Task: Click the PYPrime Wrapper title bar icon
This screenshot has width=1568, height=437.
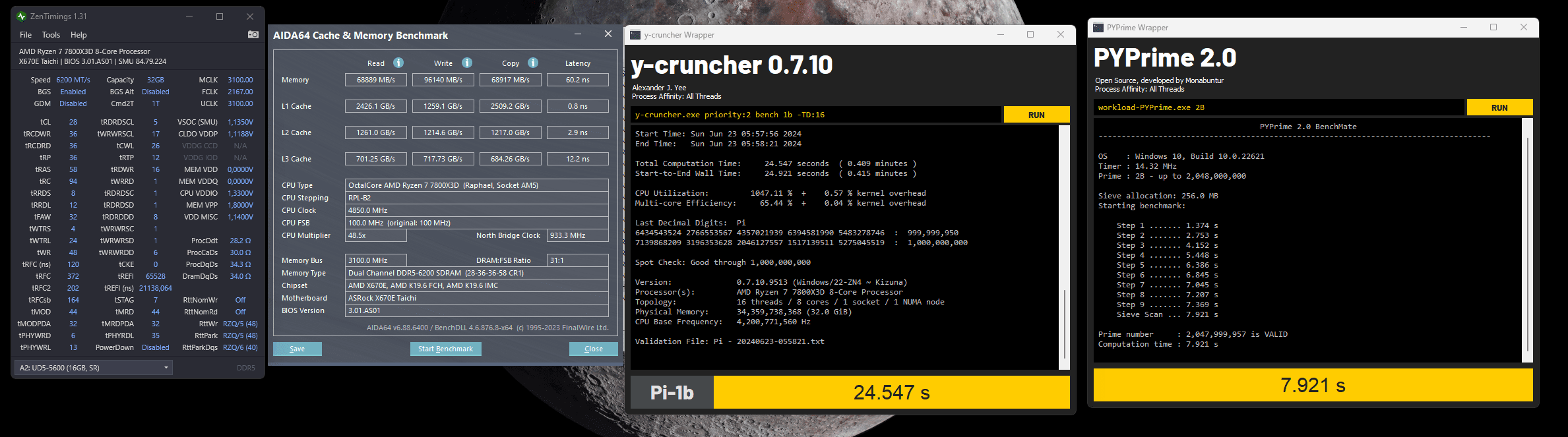Action: (1098, 28)
